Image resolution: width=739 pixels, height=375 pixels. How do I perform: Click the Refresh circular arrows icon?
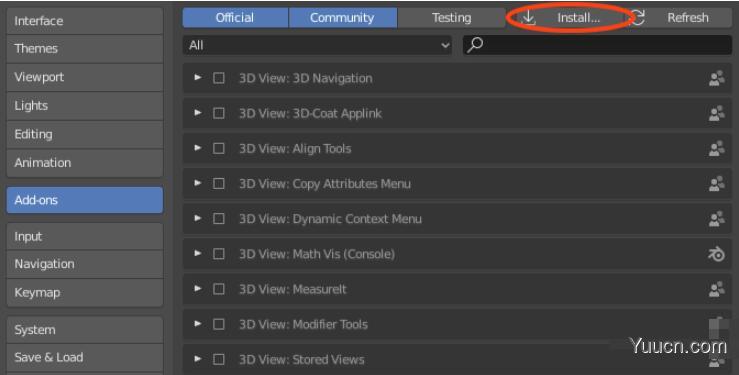pyautogui.click(x=638, y=18)
